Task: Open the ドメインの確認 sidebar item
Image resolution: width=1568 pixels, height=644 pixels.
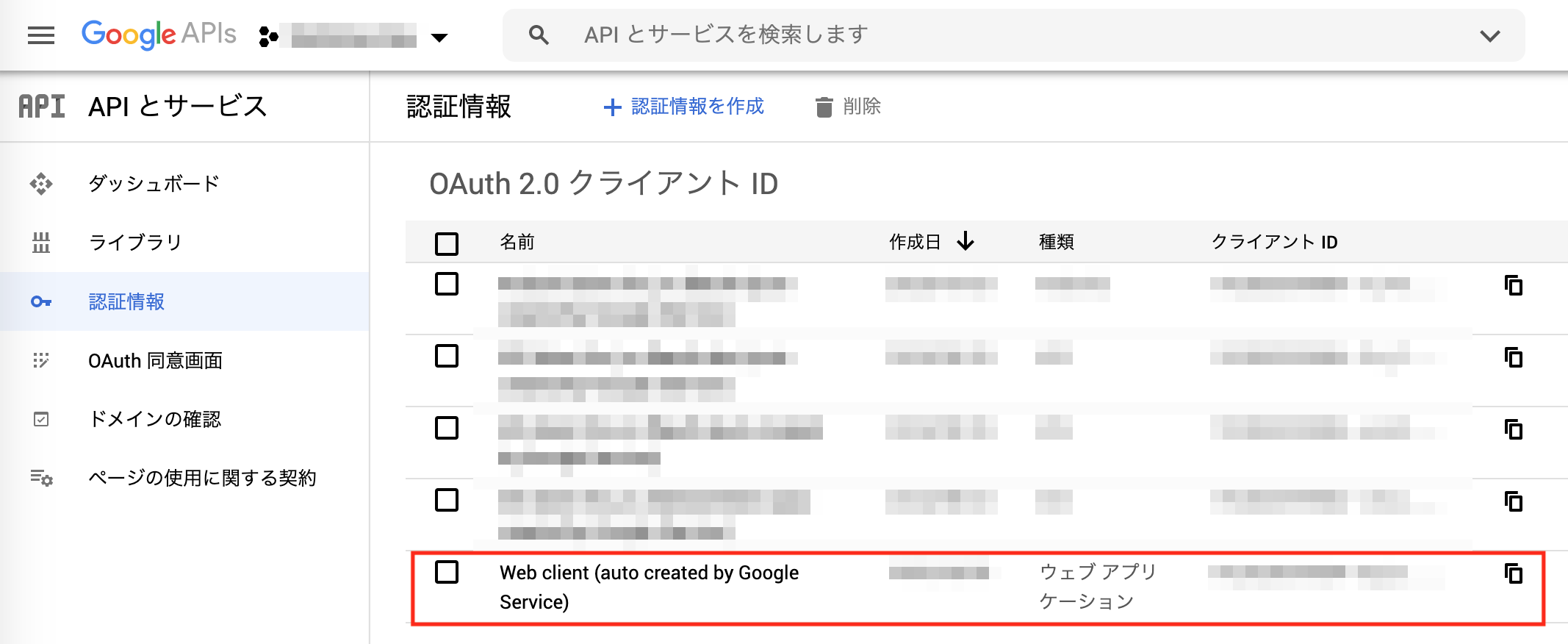Action: click(x=184, y=419)
